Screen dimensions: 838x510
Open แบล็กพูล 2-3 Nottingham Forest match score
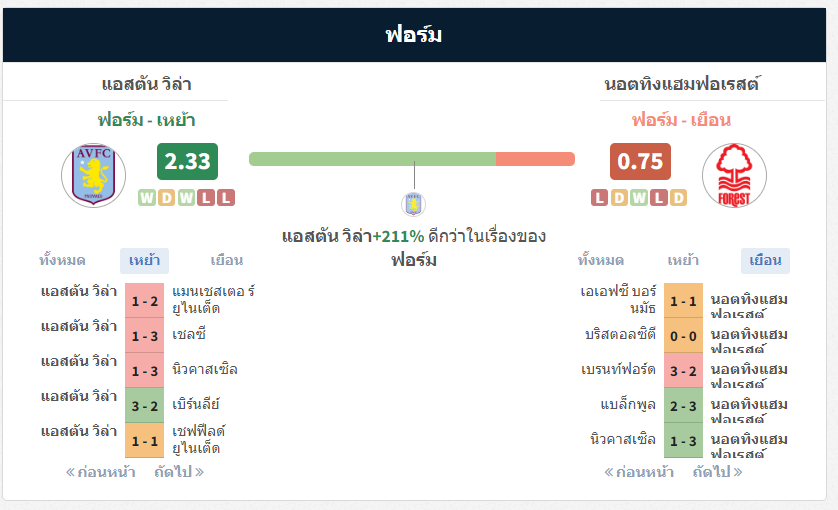point(684,406)
